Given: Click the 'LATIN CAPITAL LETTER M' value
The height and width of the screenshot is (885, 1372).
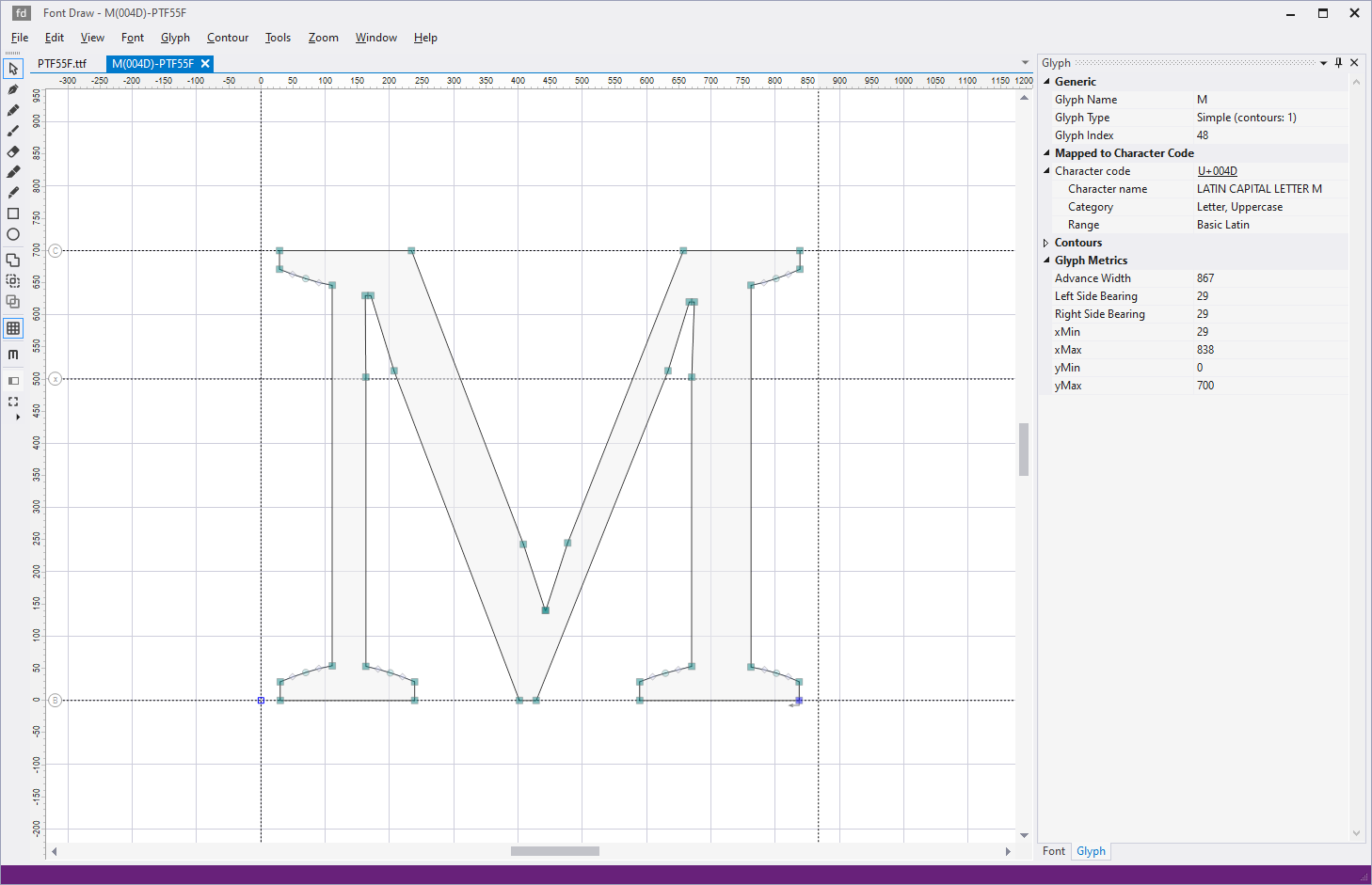Looking at the screenshot, I should pos(1259,189).
